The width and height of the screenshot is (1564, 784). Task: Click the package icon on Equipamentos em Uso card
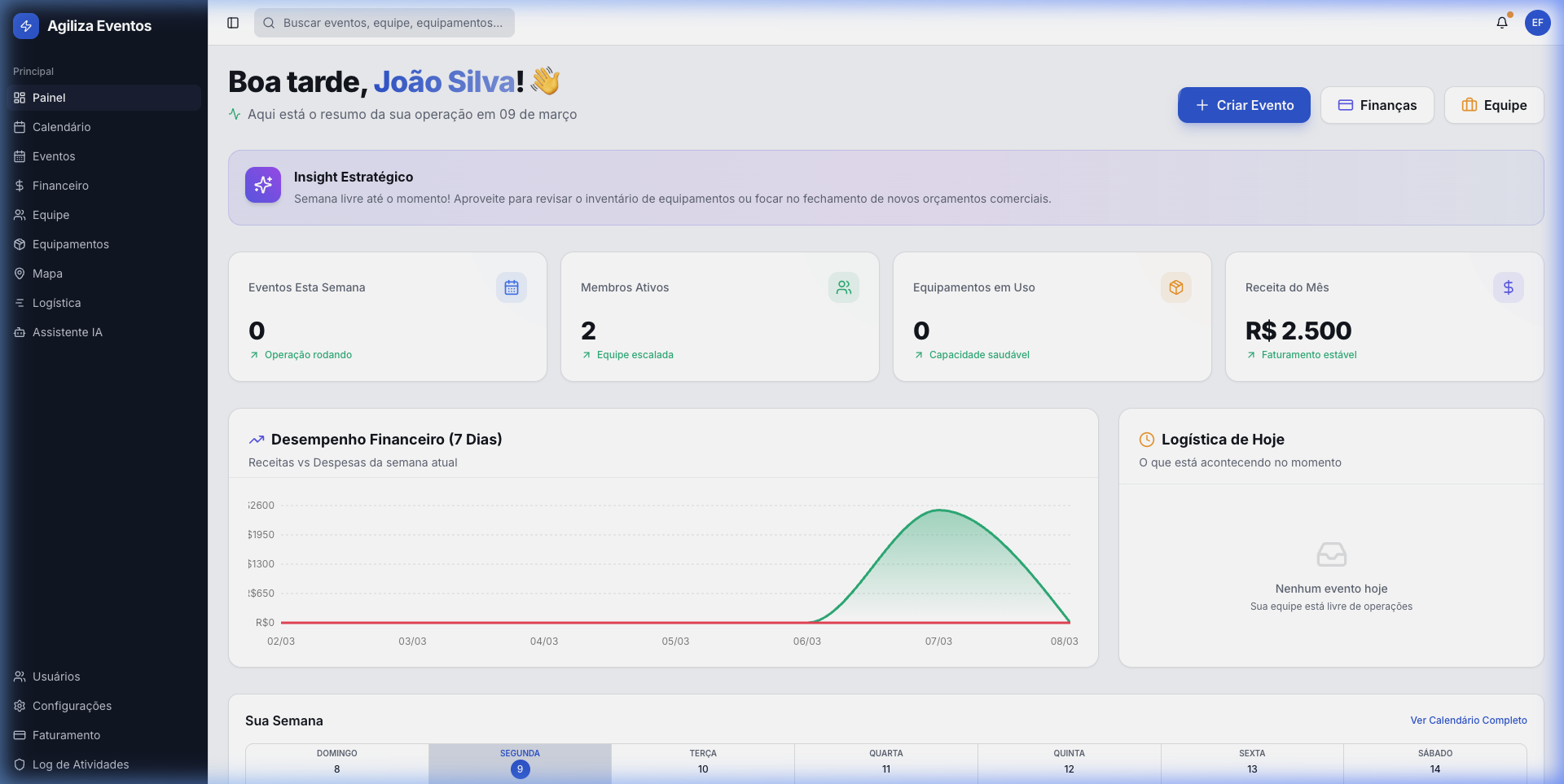(1175, 287)
